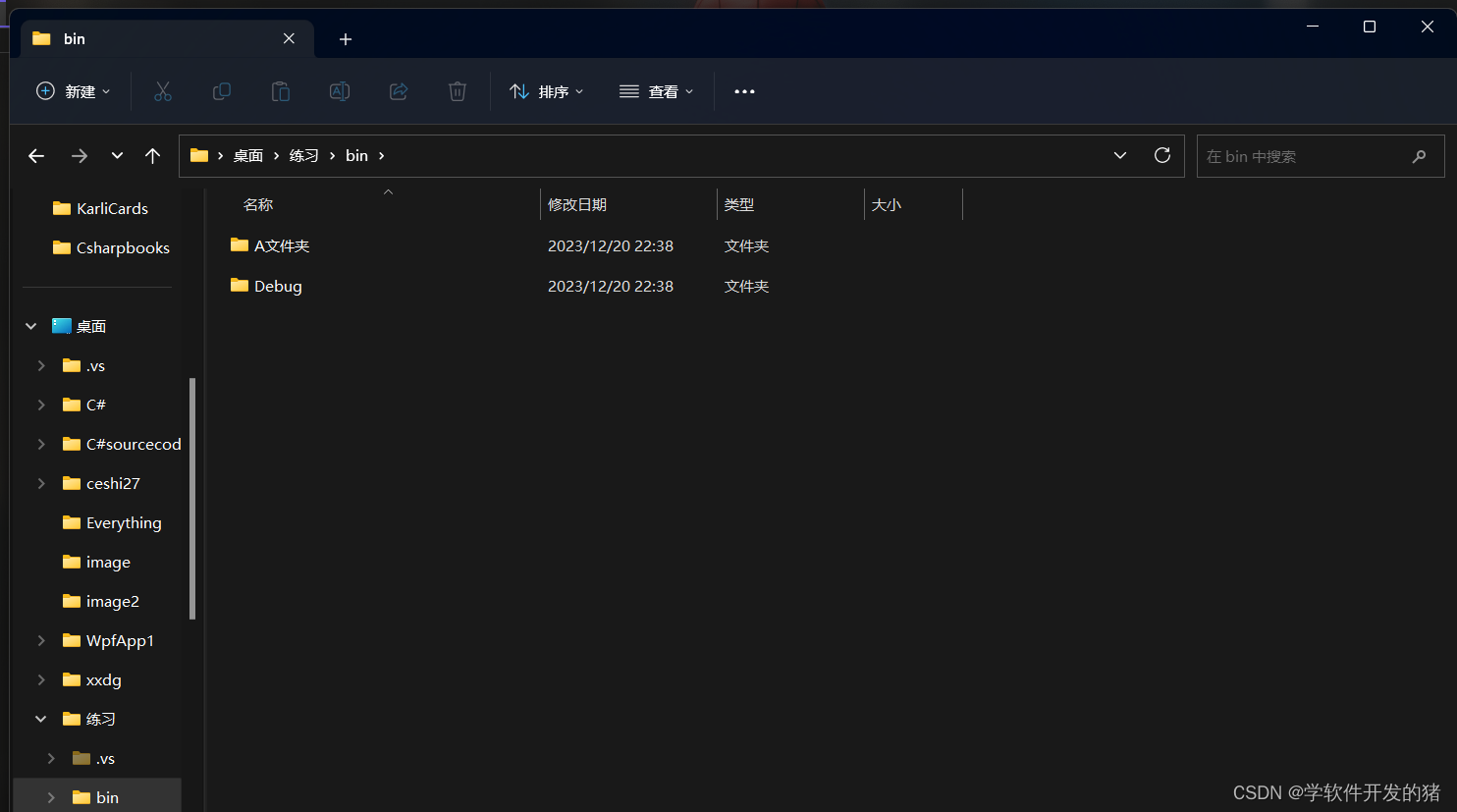Sort by 类型 column header

coord(739,204)
